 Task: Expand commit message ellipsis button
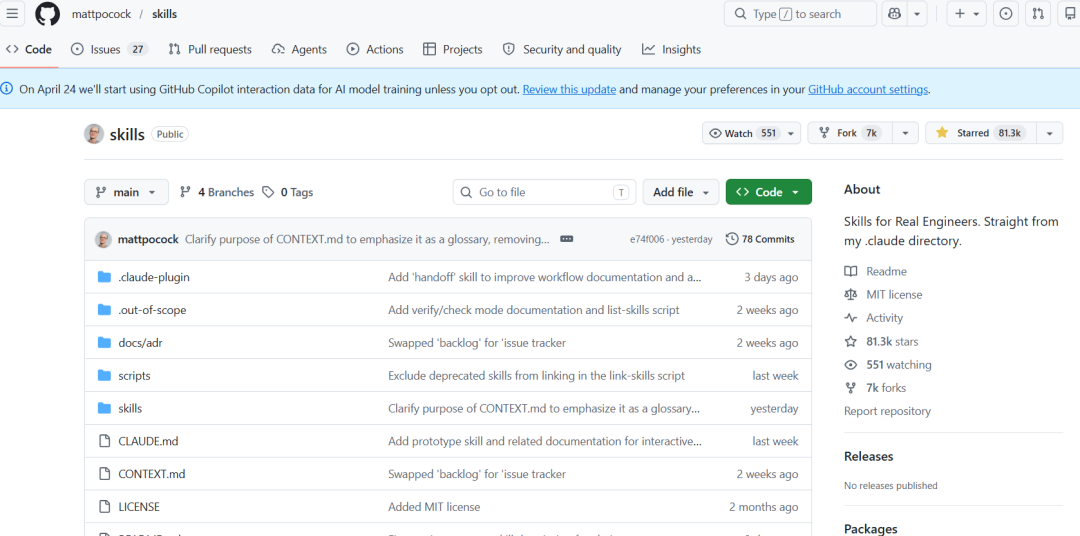[x=567, y=239]
